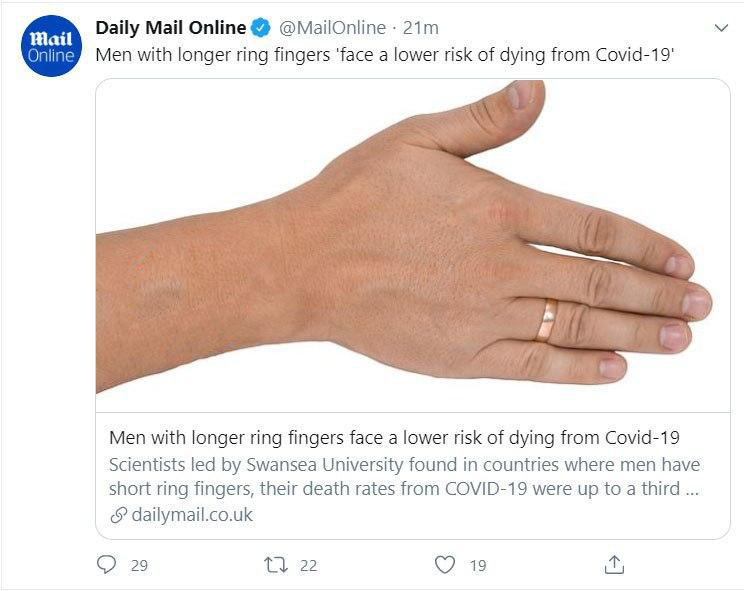This screenshot has width=744, height=591.
Task: Click the dailymail.co.uk domain link
Action: pos(192,515)
